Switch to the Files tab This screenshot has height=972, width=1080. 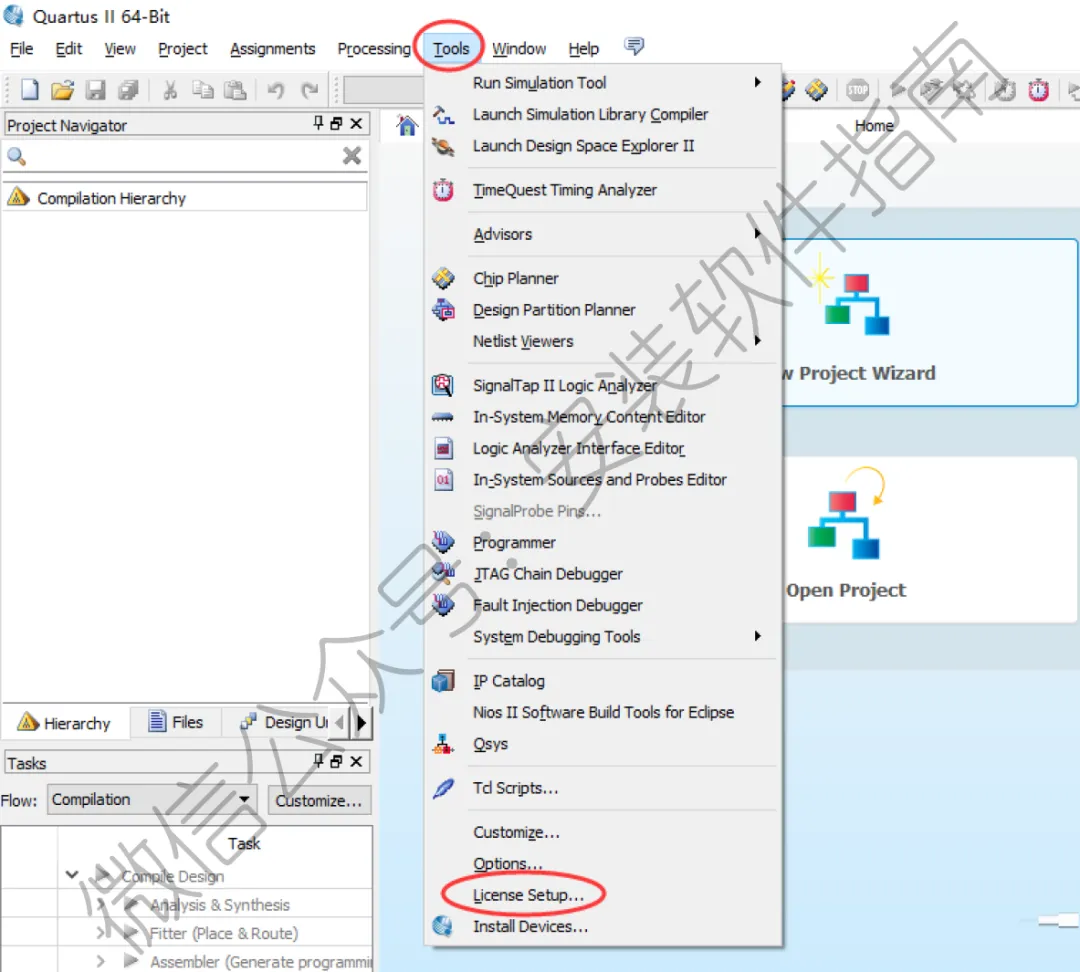tap(176, 722)
